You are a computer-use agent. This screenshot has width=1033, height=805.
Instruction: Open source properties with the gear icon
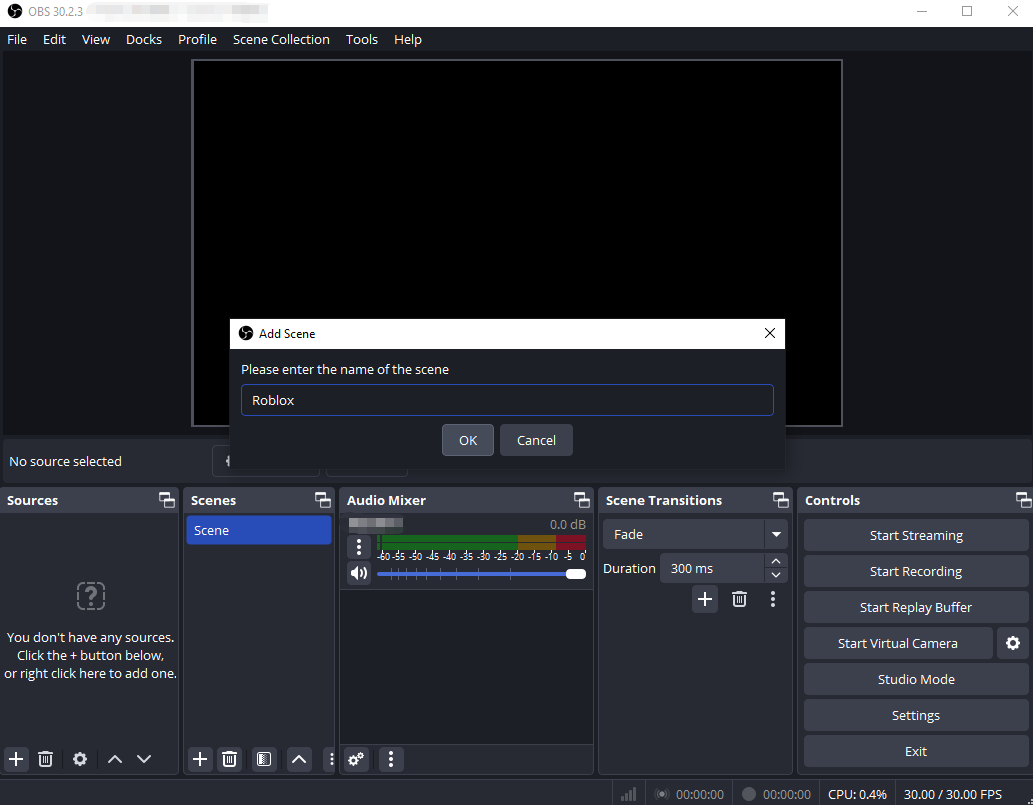pos(79,759)
